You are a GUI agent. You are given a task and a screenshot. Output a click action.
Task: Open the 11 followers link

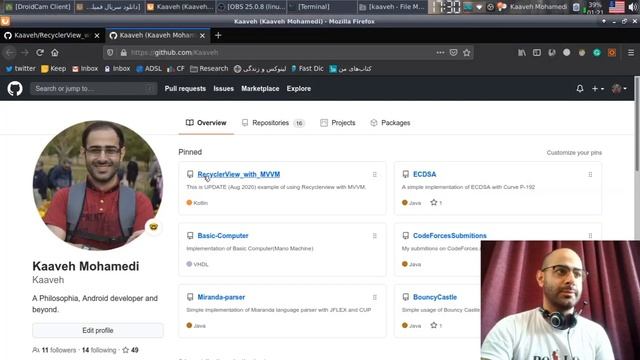[x=54, y=350]
